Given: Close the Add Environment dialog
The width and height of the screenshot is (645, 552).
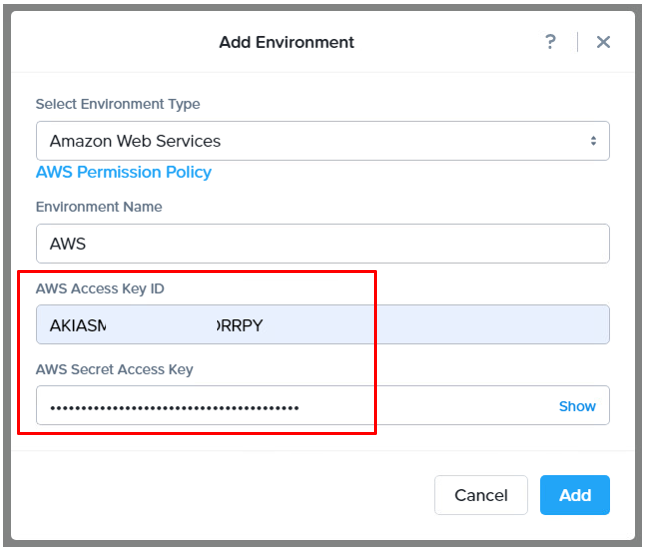Looking at the screenshot, I should point(603,42).
